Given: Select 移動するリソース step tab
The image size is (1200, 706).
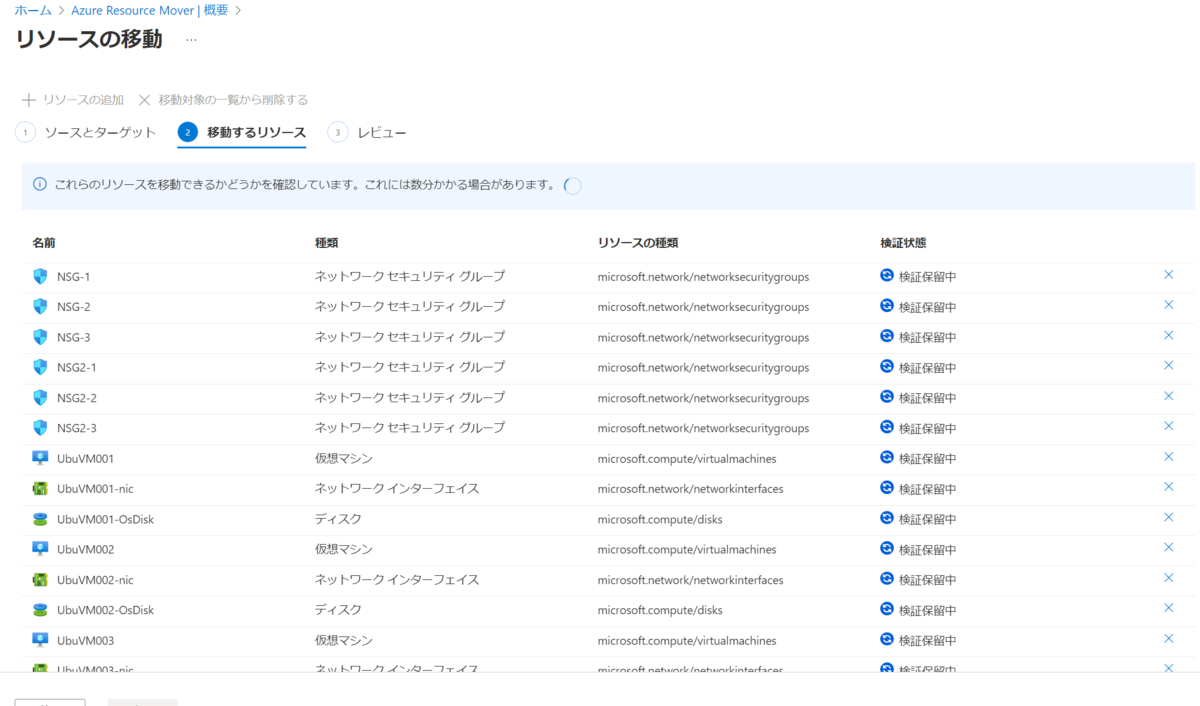Looking at the screenshot, I should click(242, 132).
